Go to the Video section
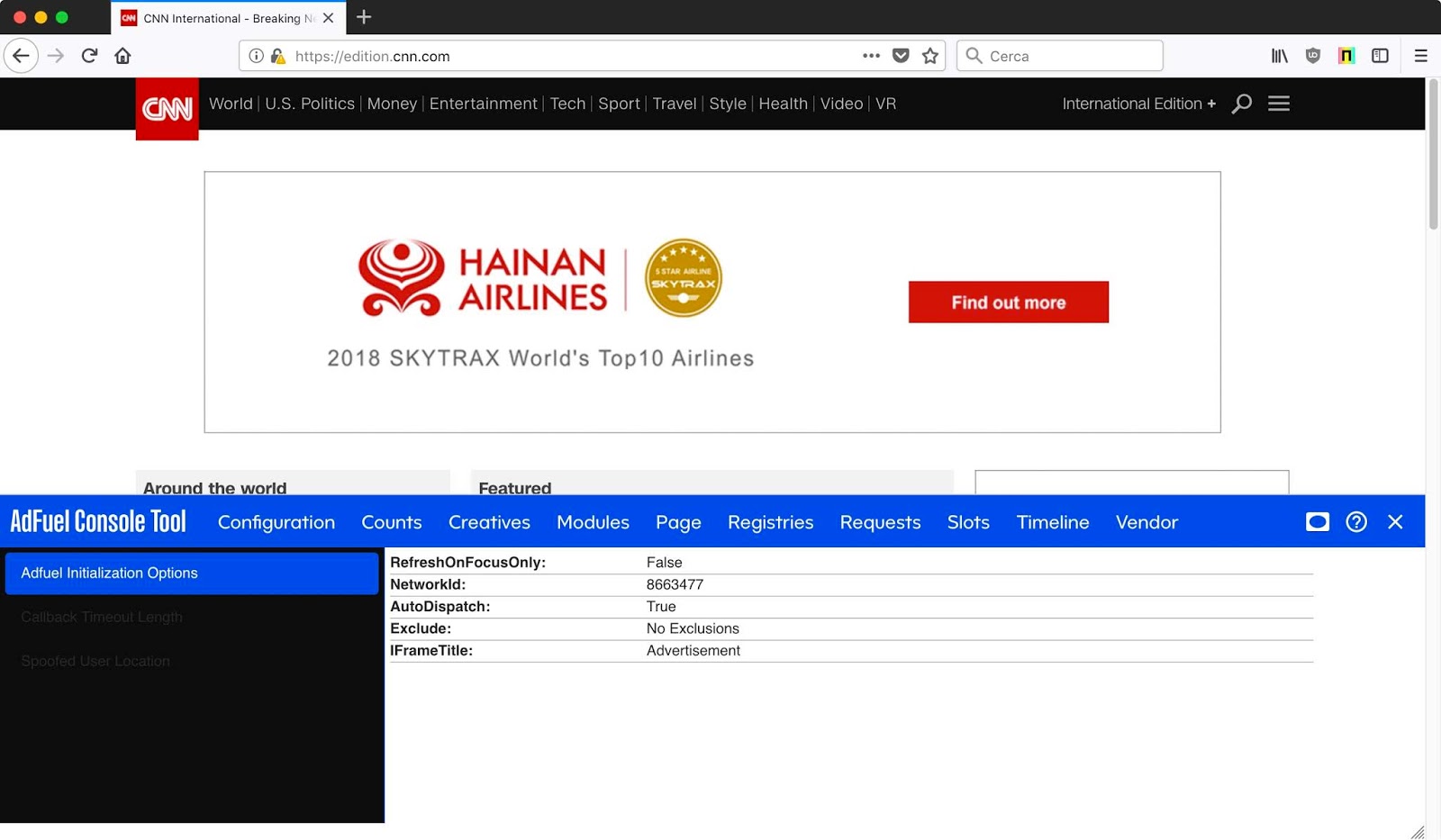 click(x=841, y=104)
